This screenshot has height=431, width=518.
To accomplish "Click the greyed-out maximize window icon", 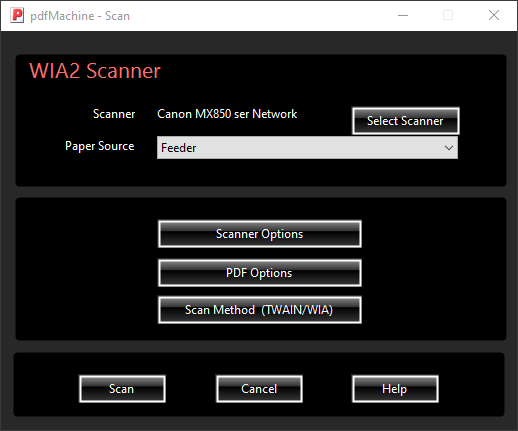I will (448, 15).
